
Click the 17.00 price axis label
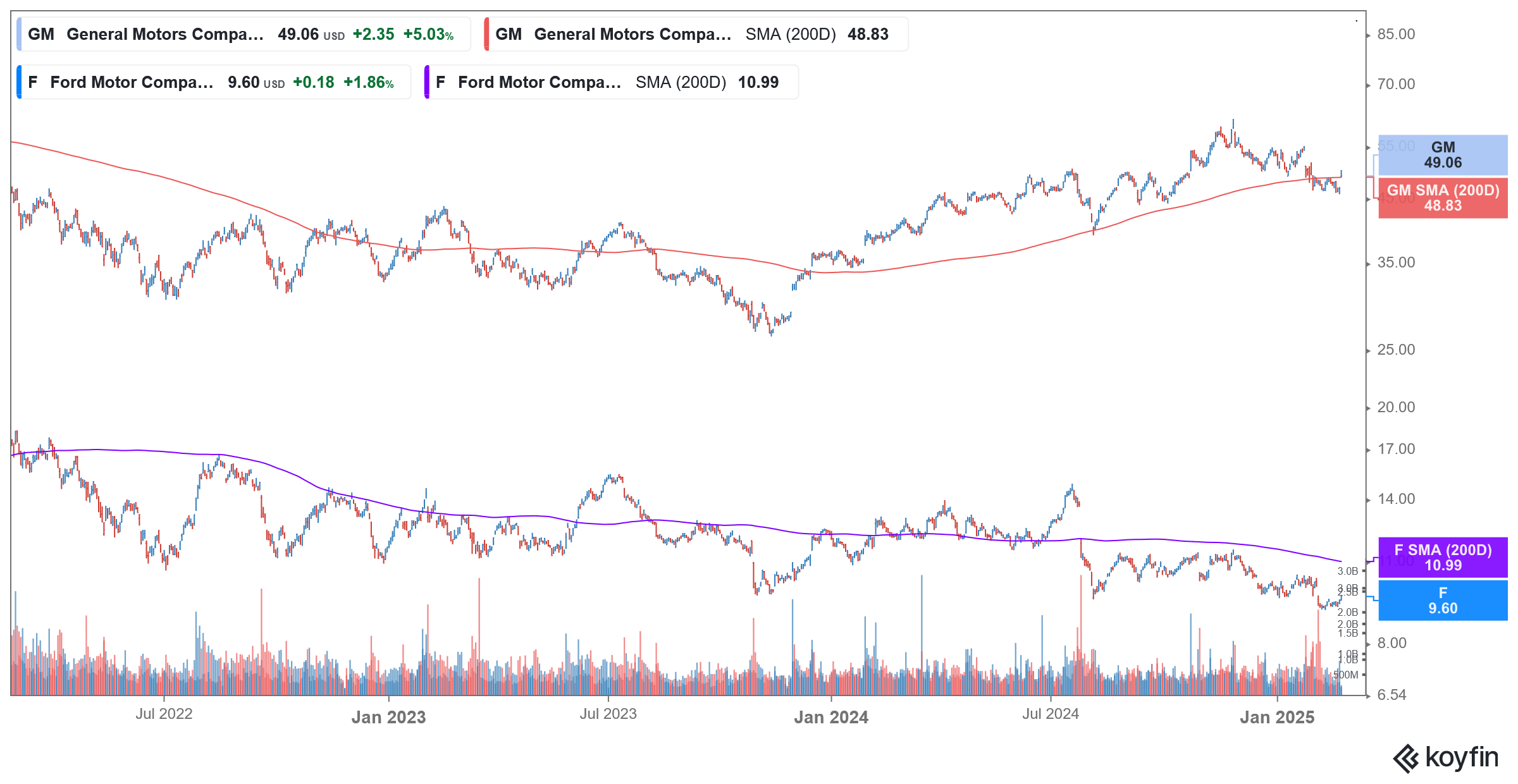point(1396,449)
